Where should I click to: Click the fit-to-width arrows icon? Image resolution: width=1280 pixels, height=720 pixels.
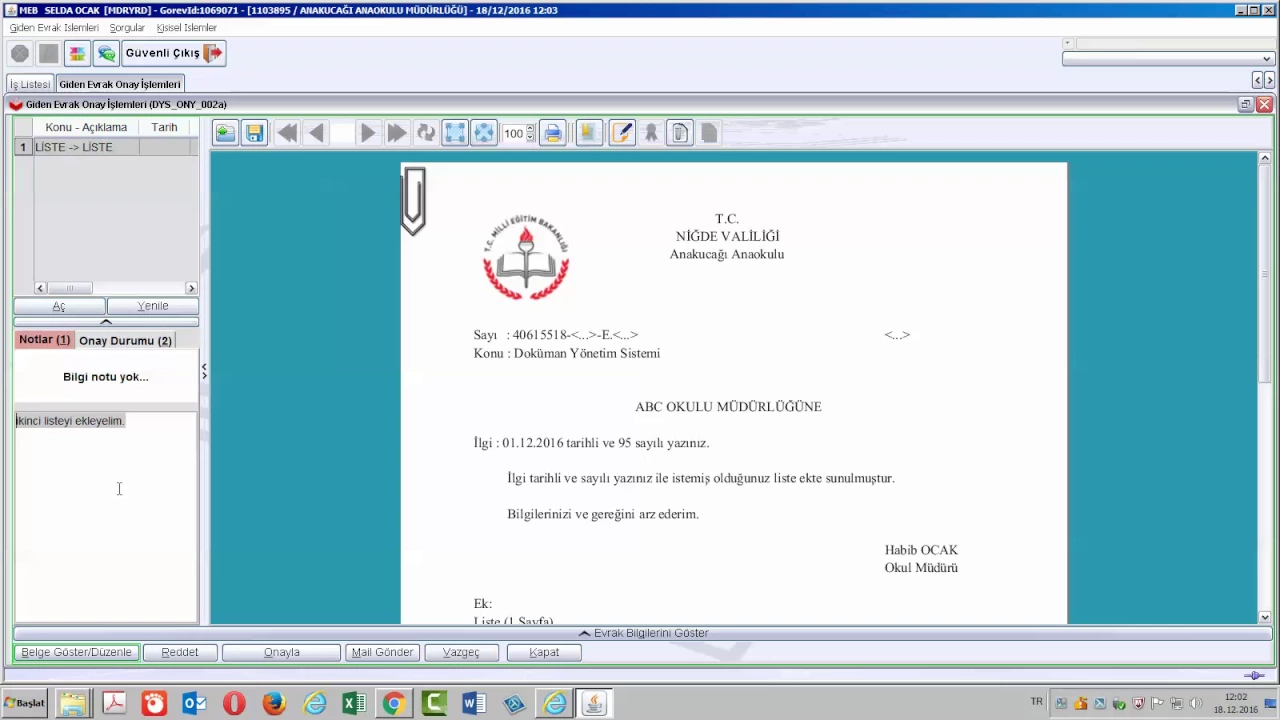[x=484, y=133]
